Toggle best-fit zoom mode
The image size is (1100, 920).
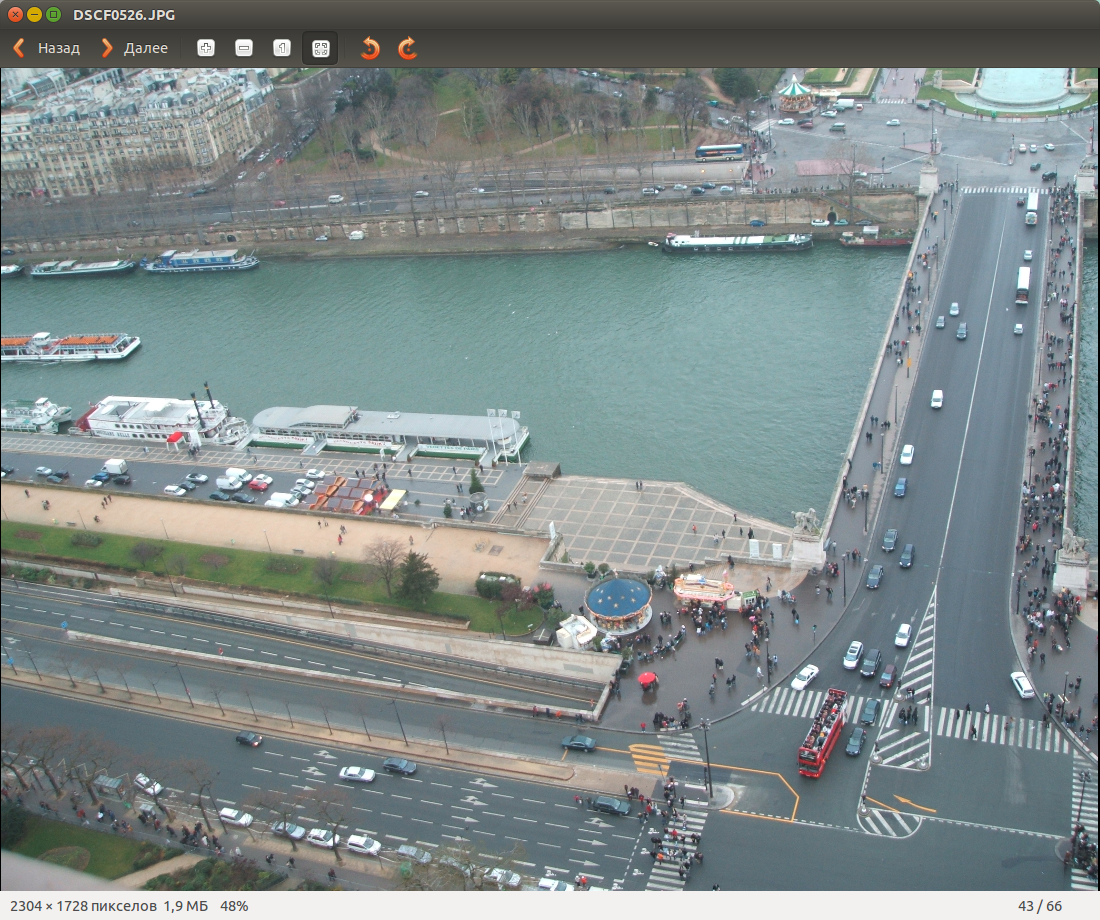(320, 48)
